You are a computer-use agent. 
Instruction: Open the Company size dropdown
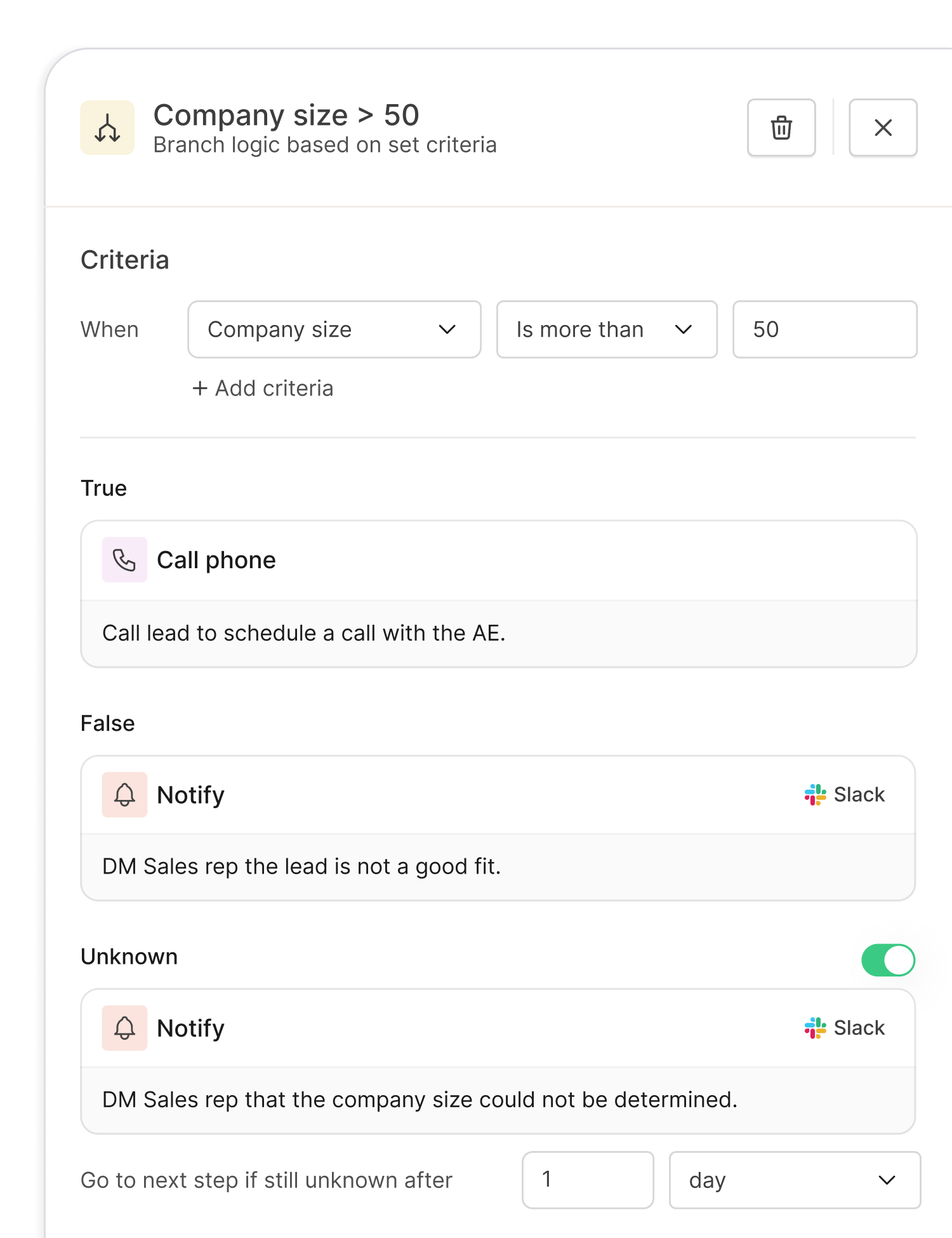[334, 329]
